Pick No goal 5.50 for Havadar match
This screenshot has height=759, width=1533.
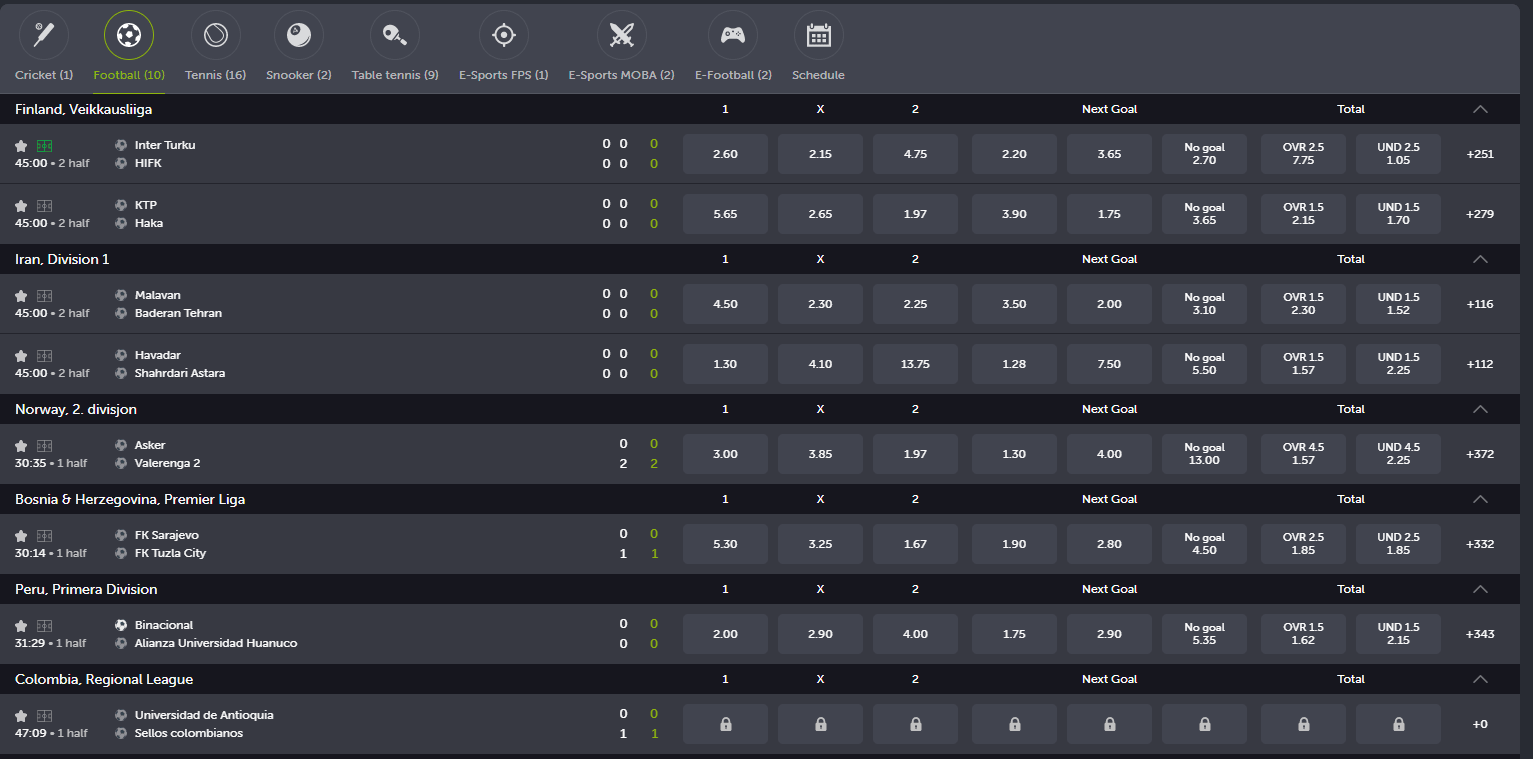pyautogui.click(x=1204, y=364)
